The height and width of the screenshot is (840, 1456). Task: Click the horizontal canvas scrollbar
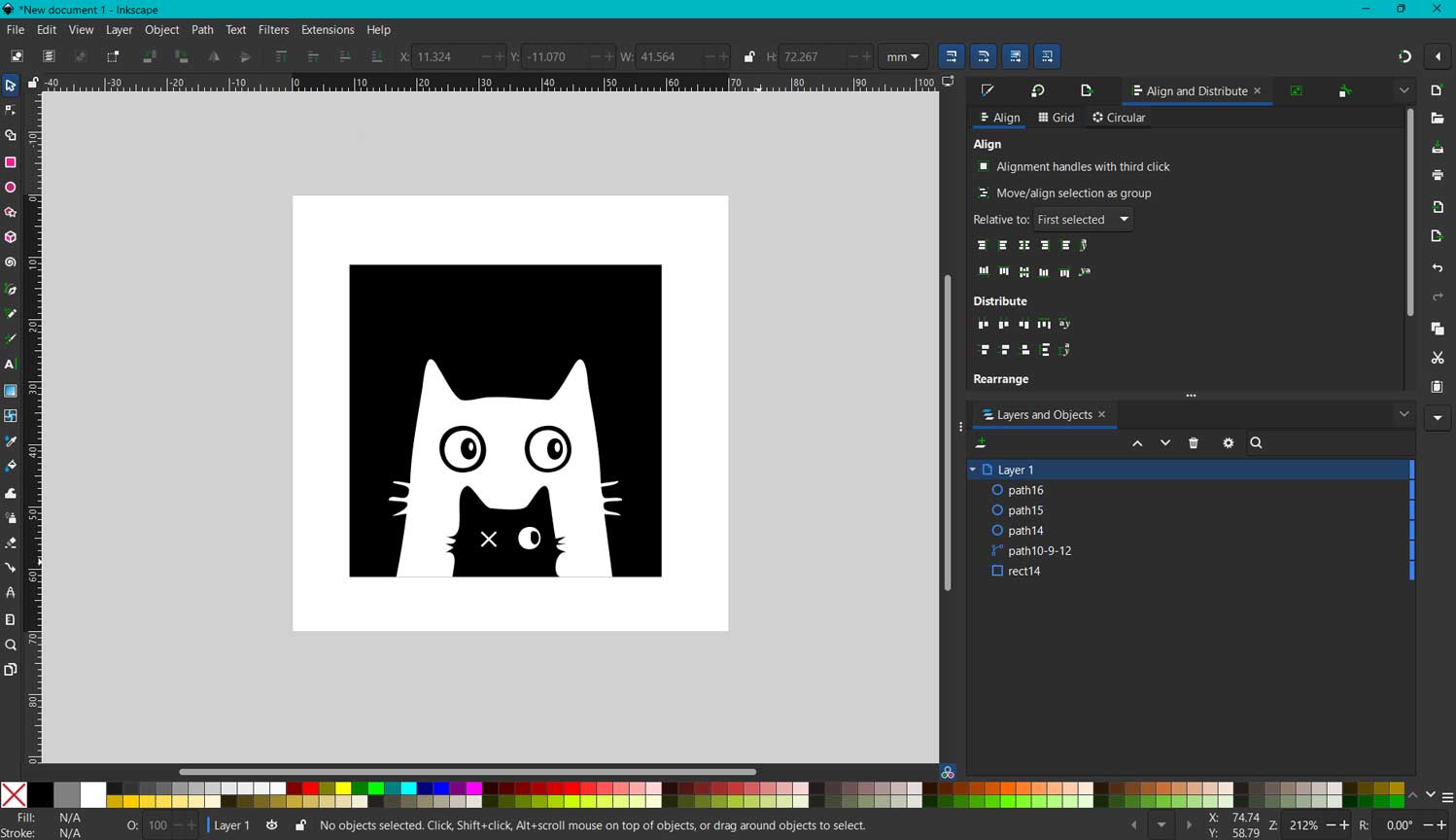click(467, 772)
